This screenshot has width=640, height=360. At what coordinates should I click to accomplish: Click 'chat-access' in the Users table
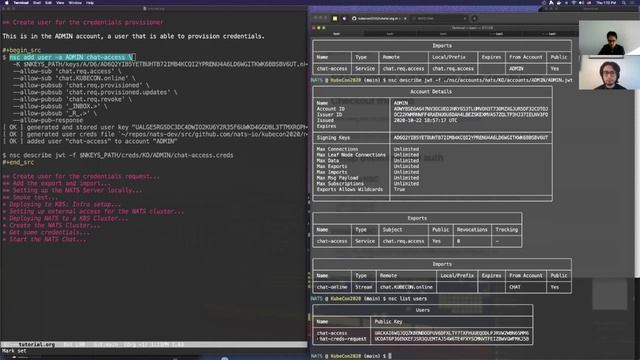[x=332, y=333]
